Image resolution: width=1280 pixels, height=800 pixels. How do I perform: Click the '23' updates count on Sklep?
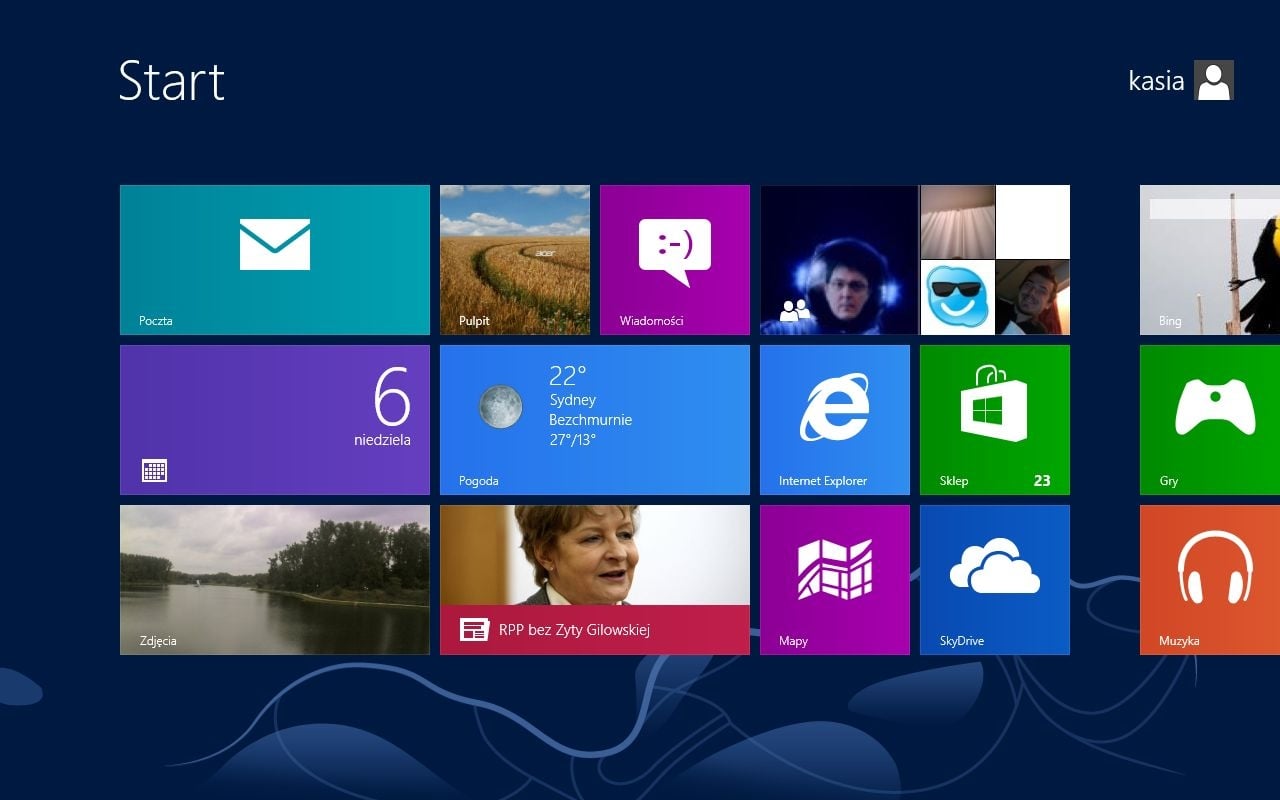1042,481
